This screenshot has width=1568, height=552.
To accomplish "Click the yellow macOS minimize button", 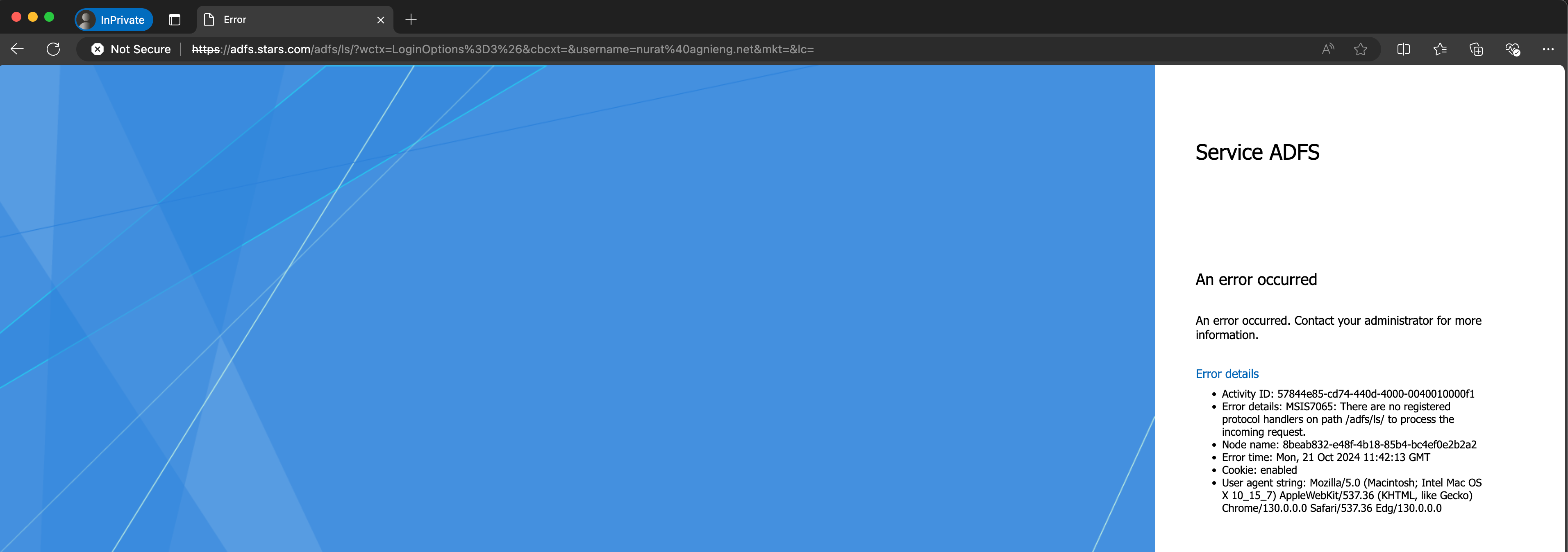I will coord(33,17).
